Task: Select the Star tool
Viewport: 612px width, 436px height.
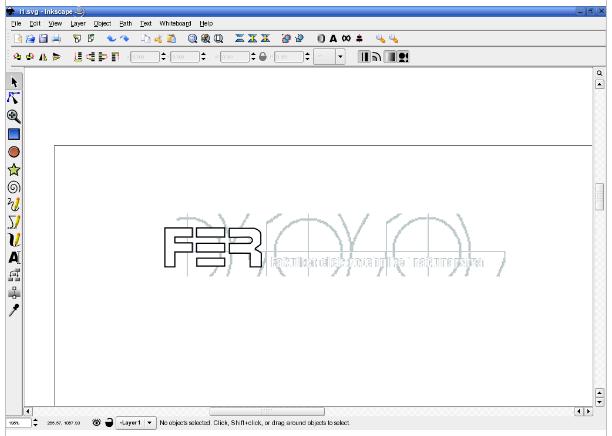Action: coord(14,170)
